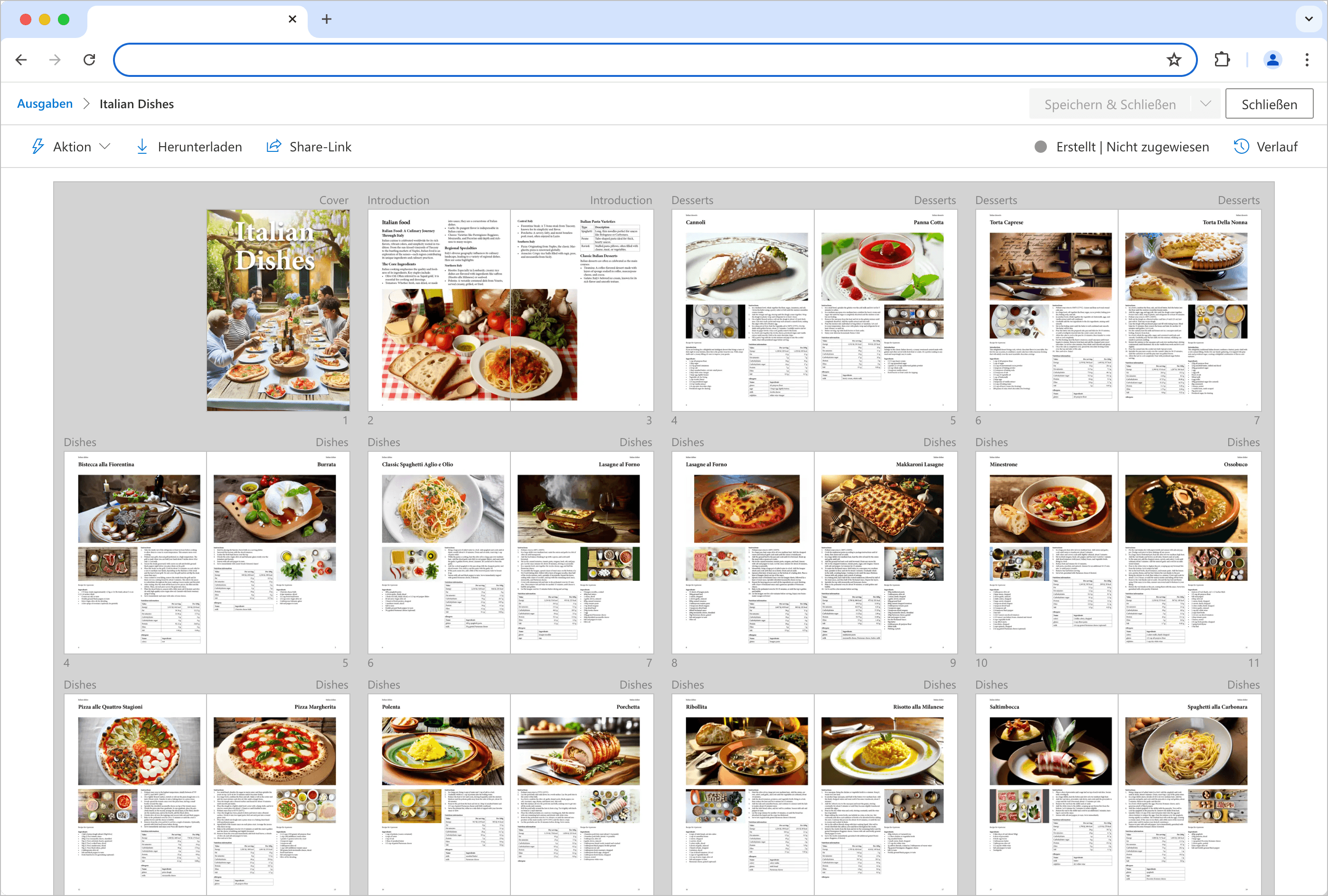The height and width of the screenshot is (896, 1328).
Task: Expand the Aktion dropdown menu
Action: click(x=71, y=147)
